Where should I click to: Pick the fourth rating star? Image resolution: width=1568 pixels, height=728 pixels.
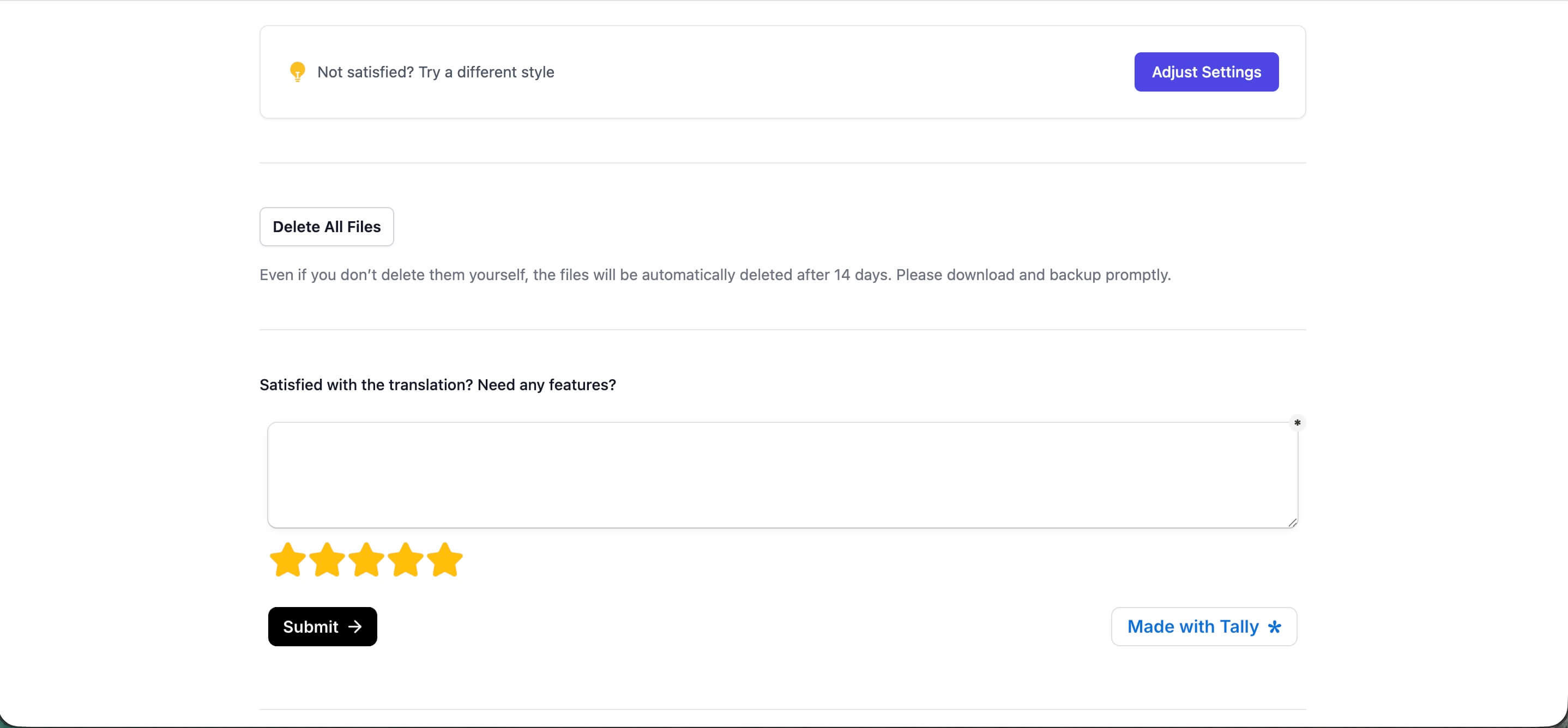point(406,560)
